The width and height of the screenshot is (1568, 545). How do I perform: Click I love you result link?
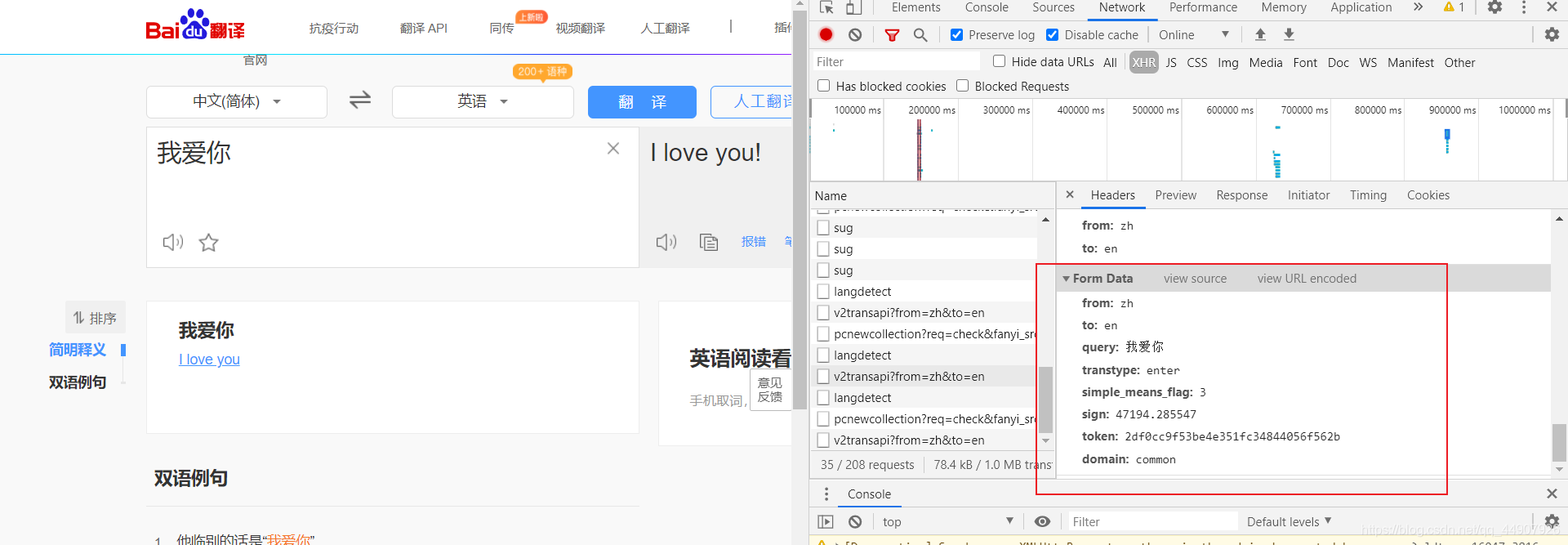tap(209, 359)
